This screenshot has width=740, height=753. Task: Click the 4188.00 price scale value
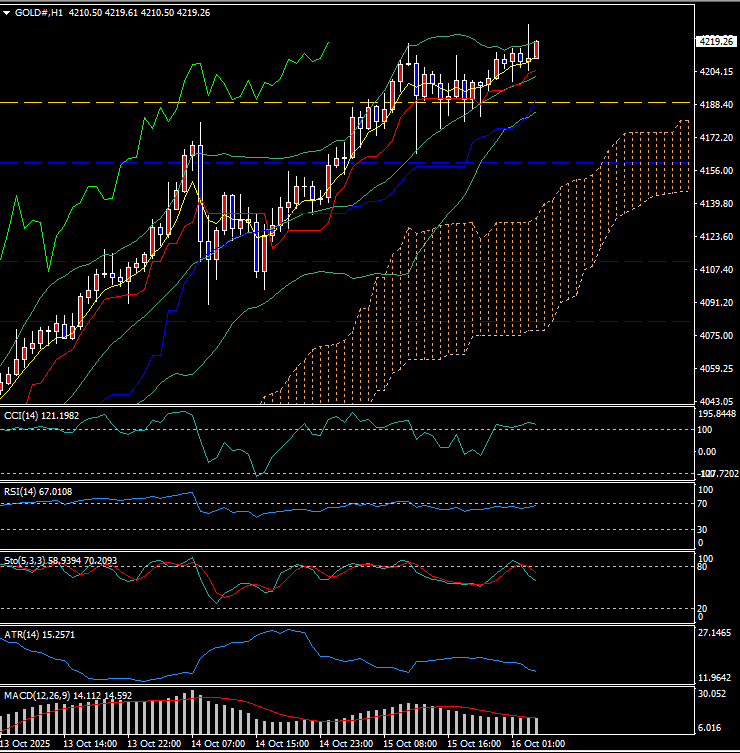[x=714, y=105]
